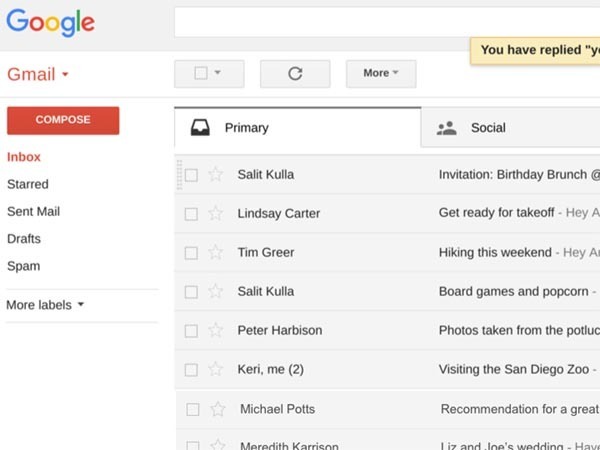Click the 'You have replied' notification banner
The width and height of the screenshot is (600, 450).
(x=535, y=51)
